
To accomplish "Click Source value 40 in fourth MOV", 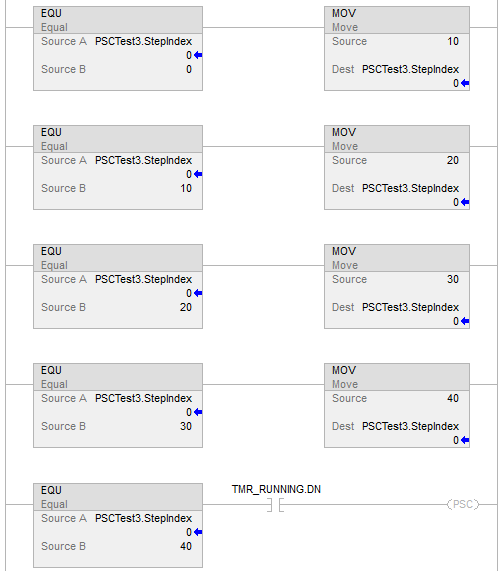I will coord(453,398).
